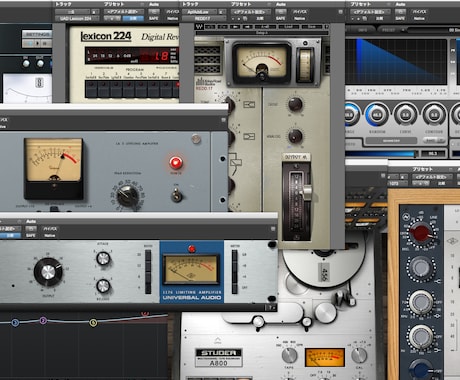Click Native in the REDD window header
Viewport: 460px width, 380px height.
click(x=300, y=18)
